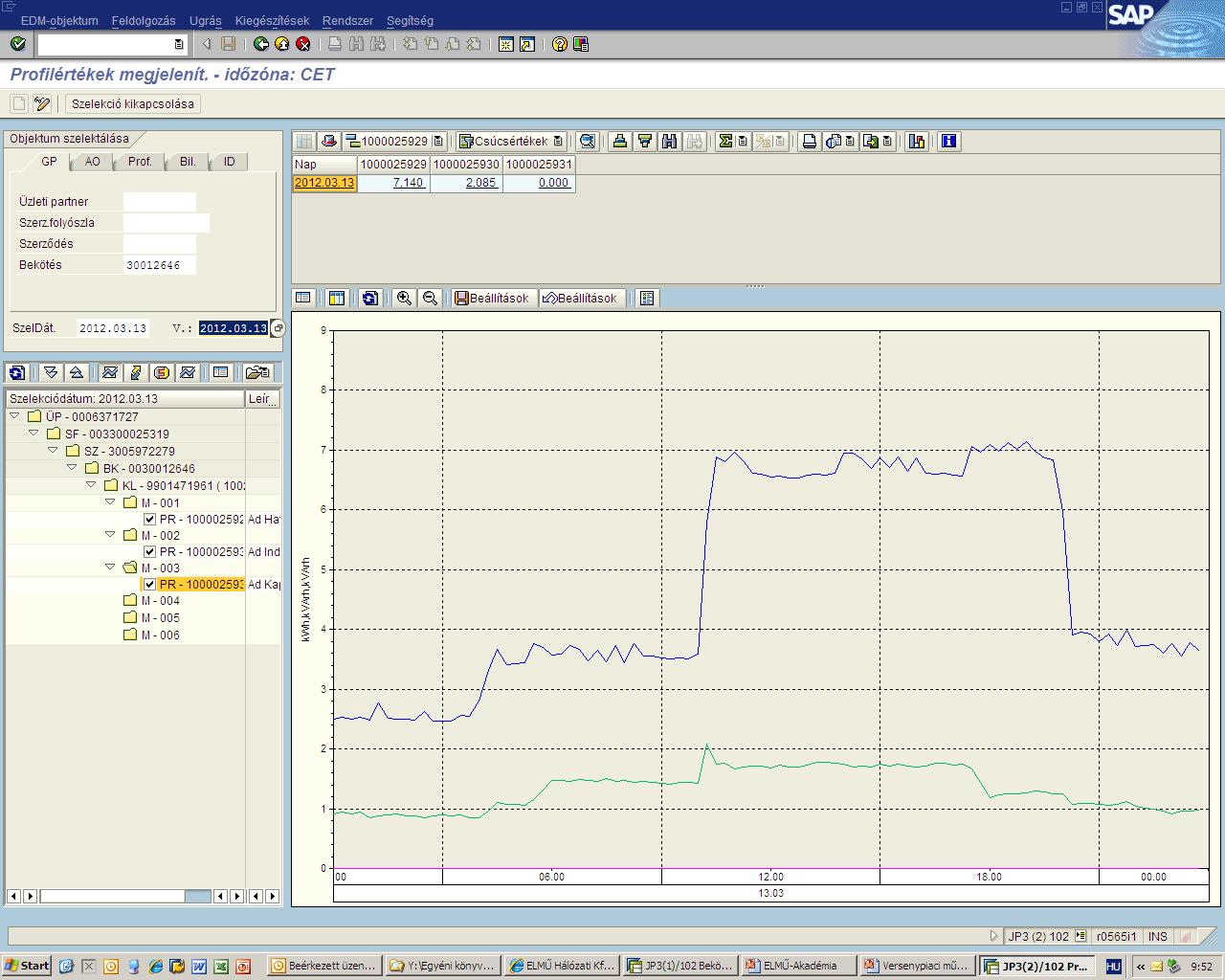Uncheck the highlighted PR checkbox under M - 003
The height and width of the screenshot is (980, 1225).
(149, 584)
